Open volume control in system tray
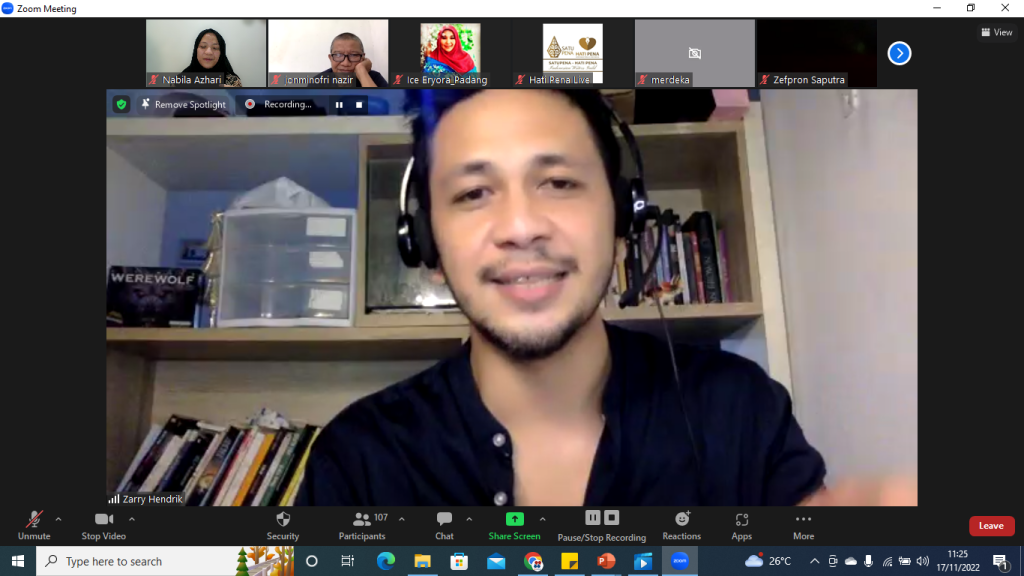 coord(923,561)
